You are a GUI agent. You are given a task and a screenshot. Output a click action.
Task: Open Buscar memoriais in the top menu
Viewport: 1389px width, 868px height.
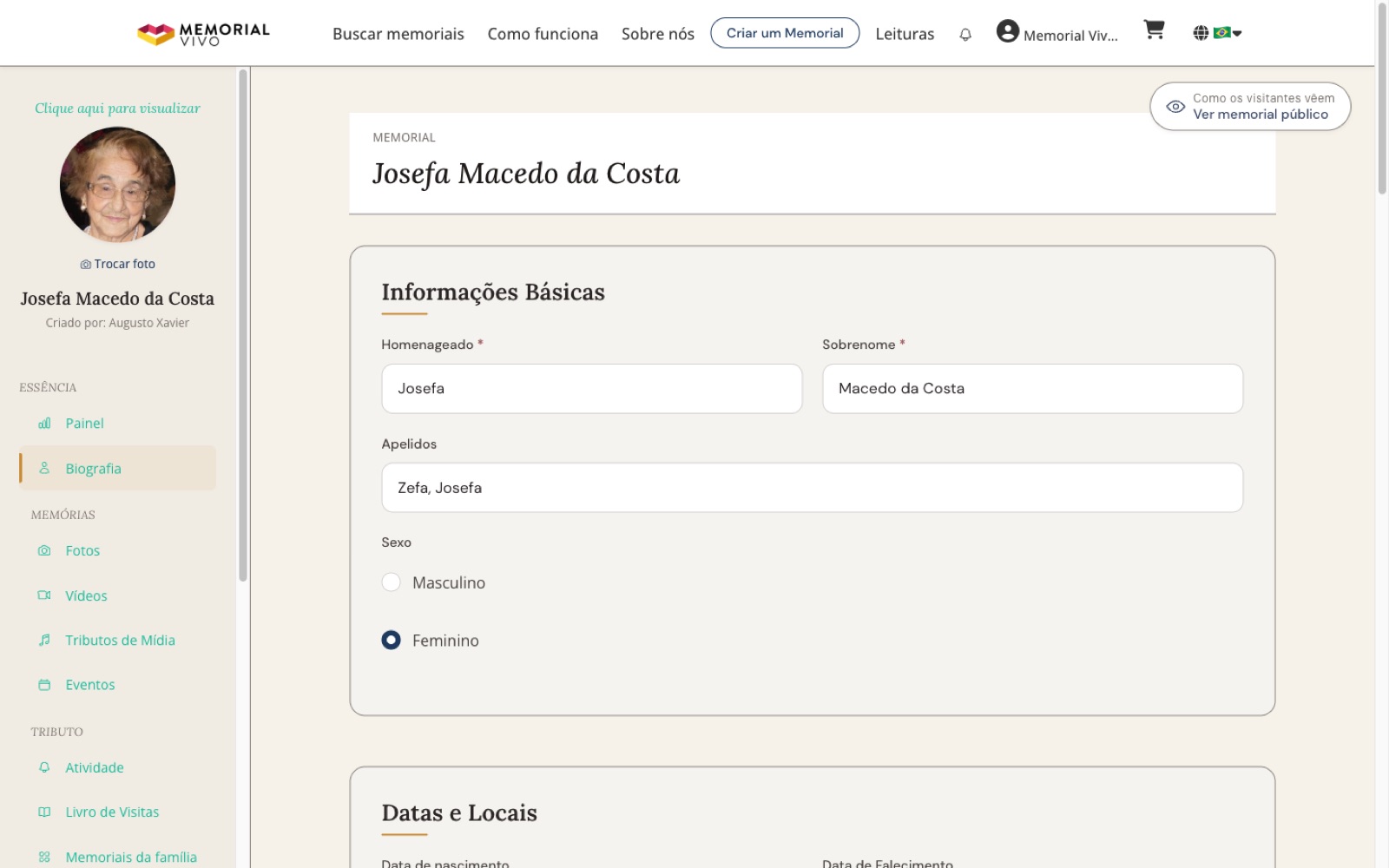tap(398, 34)
